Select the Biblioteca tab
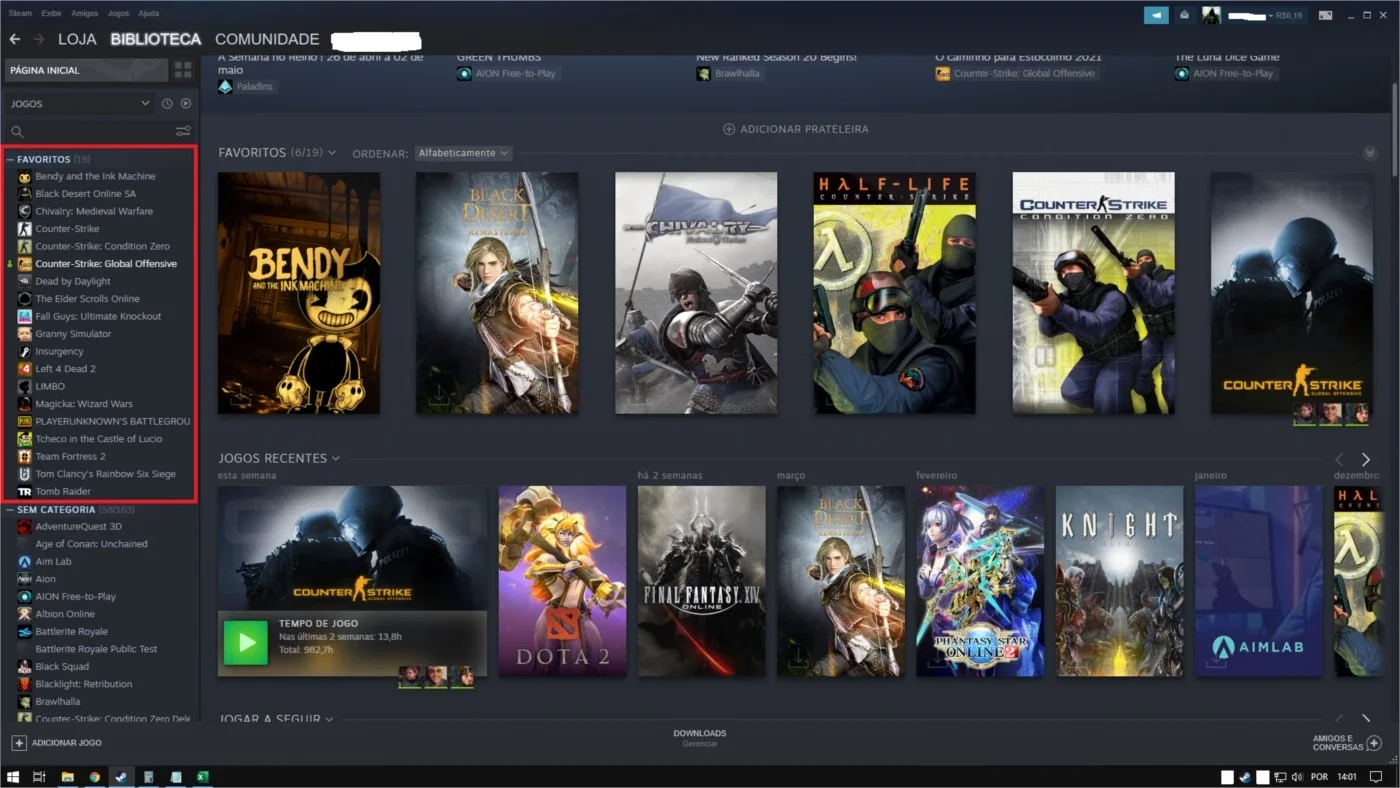 [x=156, y=39]
